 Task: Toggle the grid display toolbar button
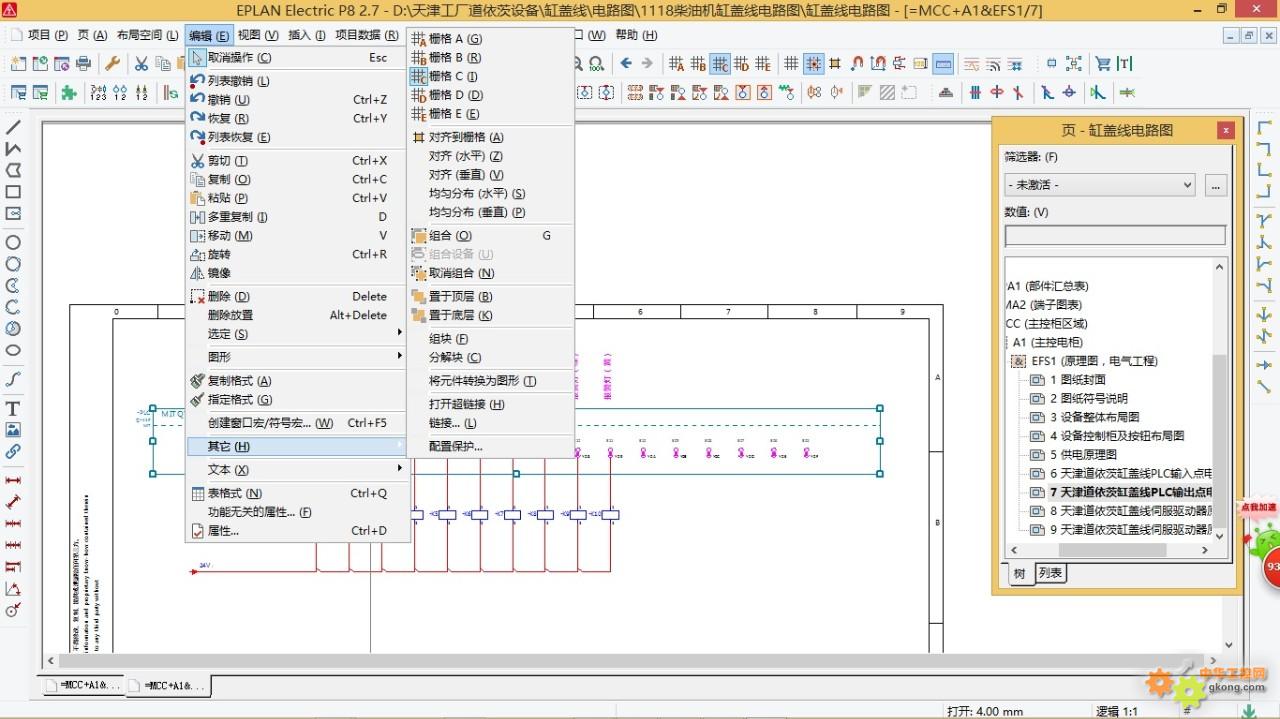791,64
